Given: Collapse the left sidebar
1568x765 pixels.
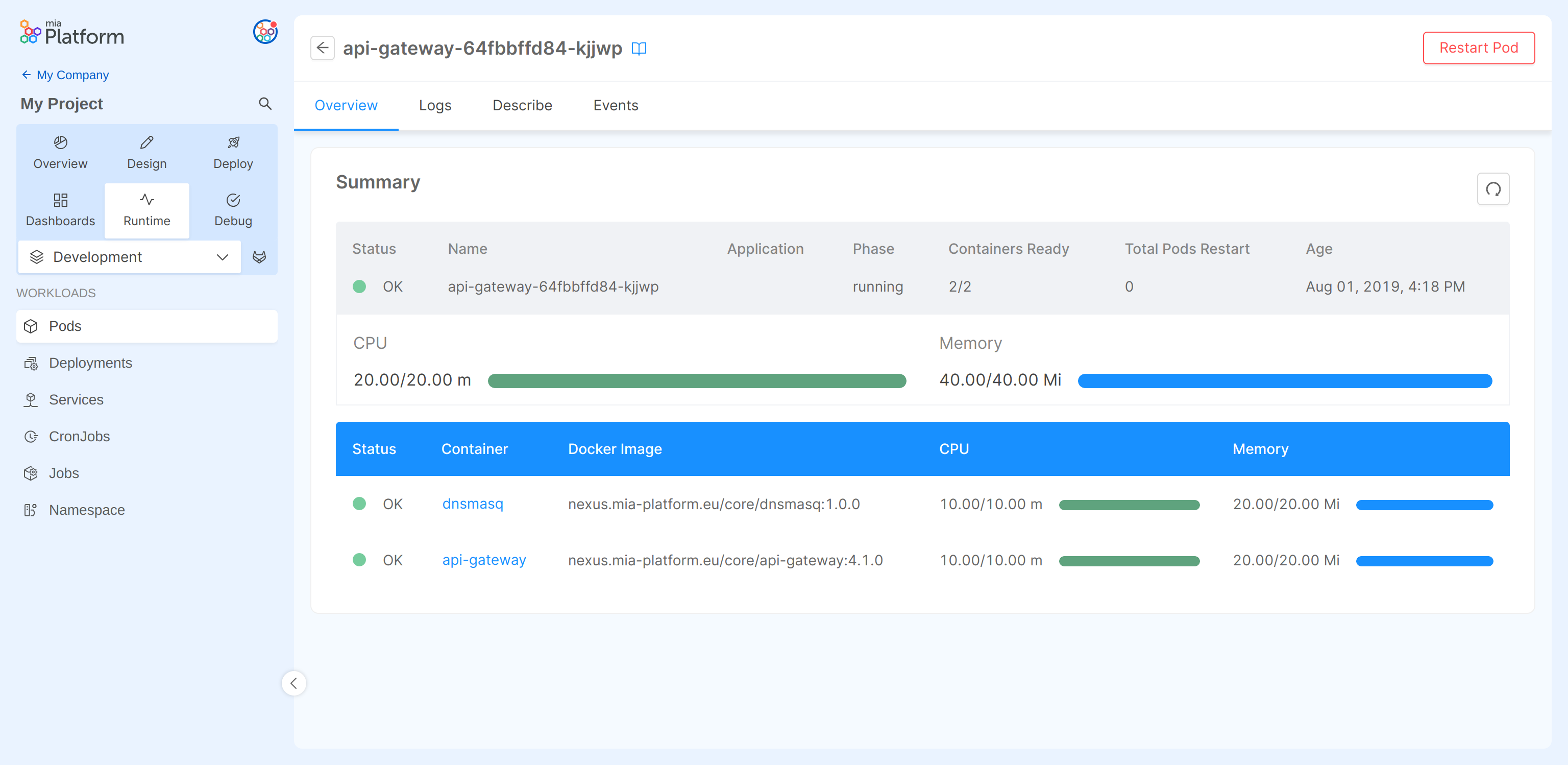Looking at the screenshot, I should tap(293, 682).
